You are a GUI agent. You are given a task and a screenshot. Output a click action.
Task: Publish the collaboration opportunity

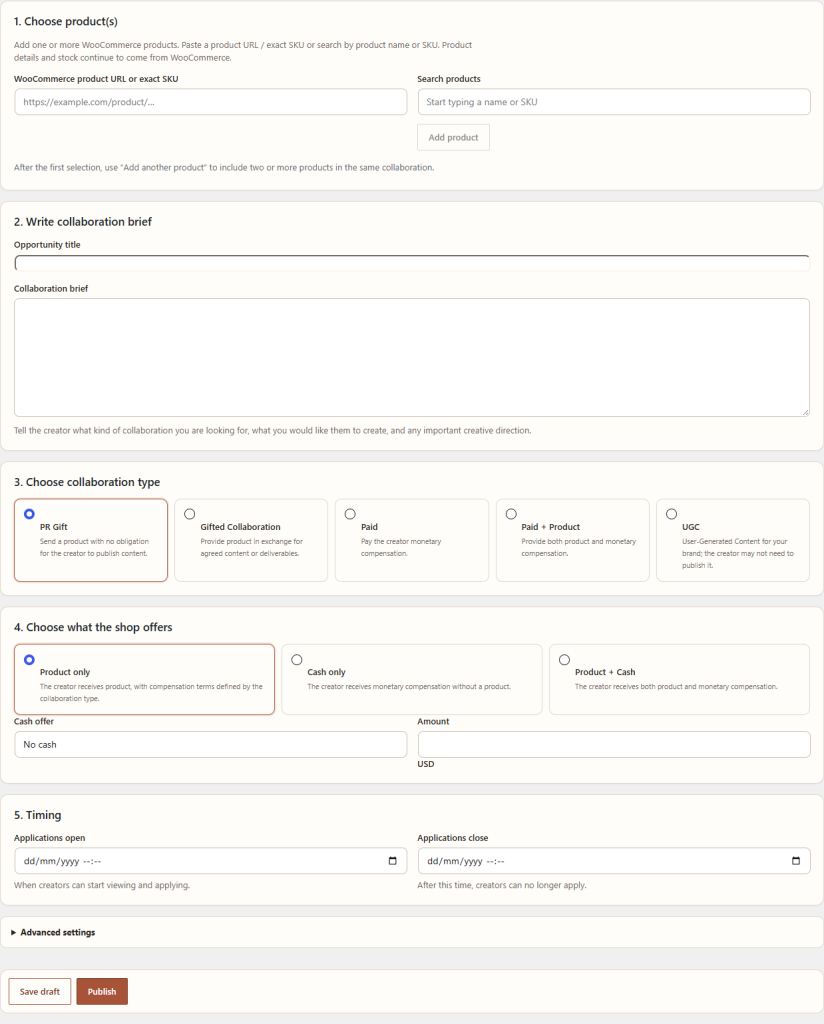[102, 991]
